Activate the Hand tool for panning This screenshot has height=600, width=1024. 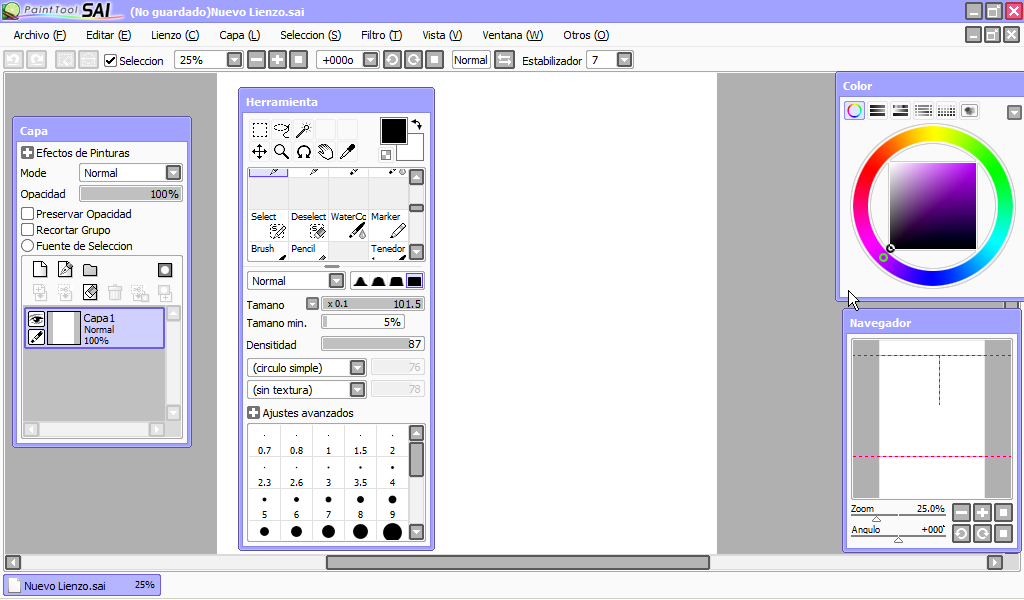click(327, 151)
